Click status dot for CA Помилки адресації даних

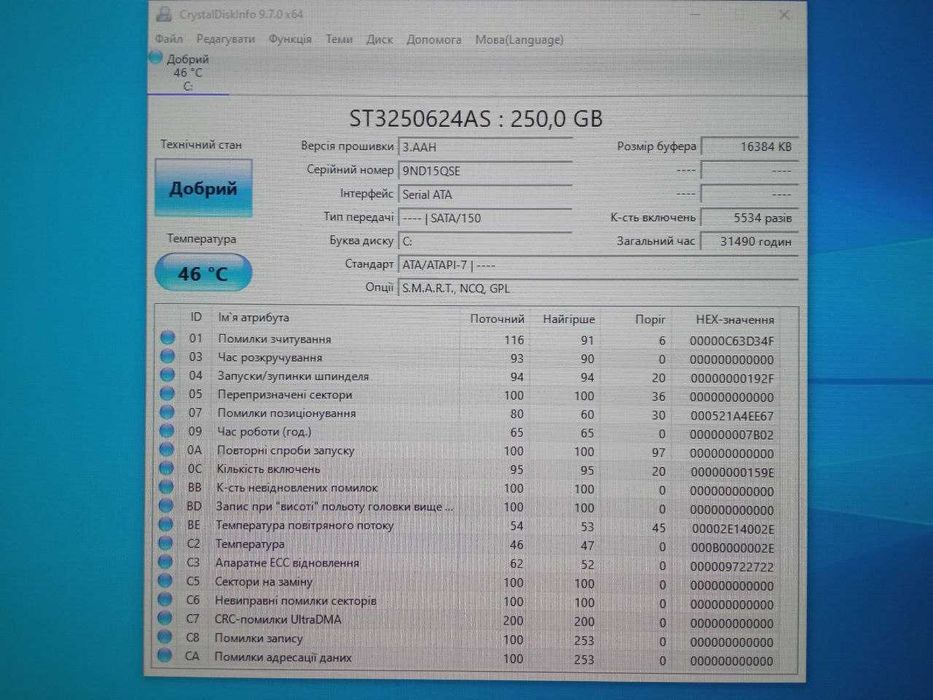tap(165, 655)
